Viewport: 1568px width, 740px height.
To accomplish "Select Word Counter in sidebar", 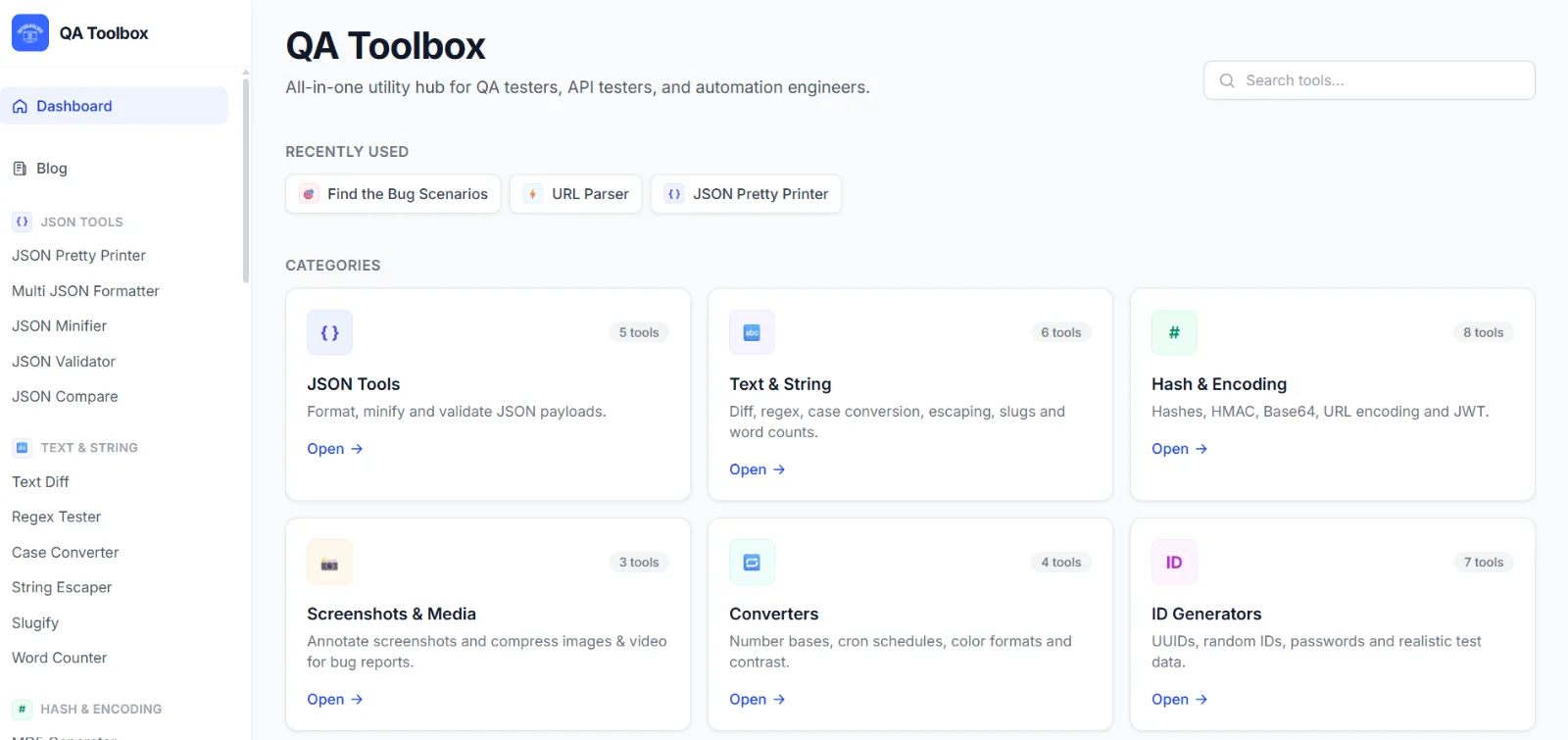I will (59, 659).
